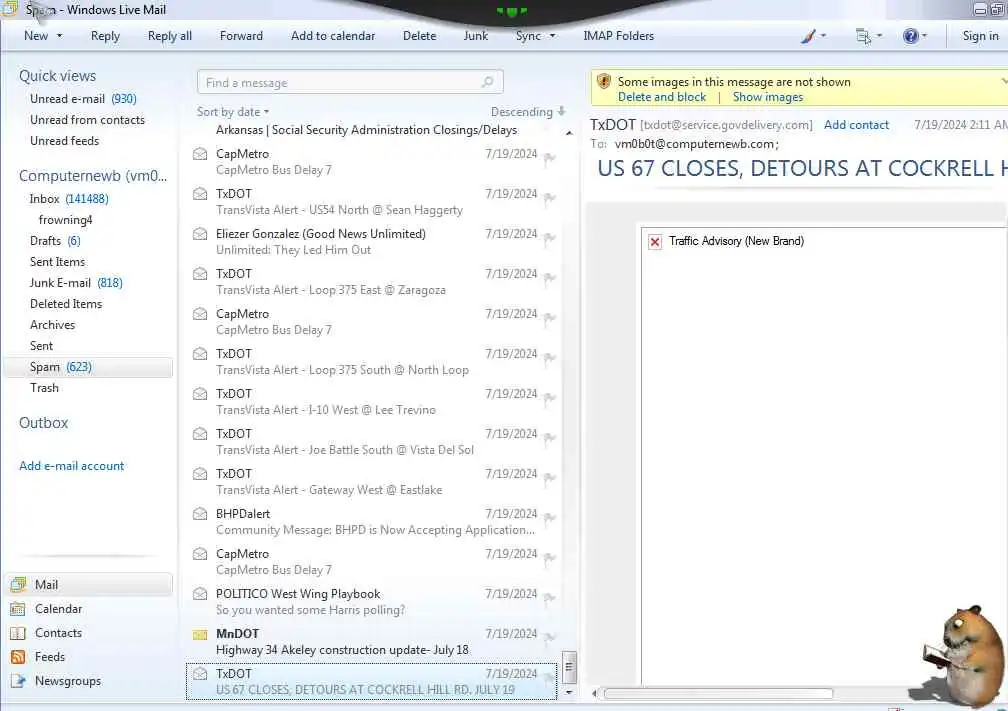Viewport: 1008px width, 711px height.
Task: Flag the MnDOT Highway 34 message
Action: 549,638
